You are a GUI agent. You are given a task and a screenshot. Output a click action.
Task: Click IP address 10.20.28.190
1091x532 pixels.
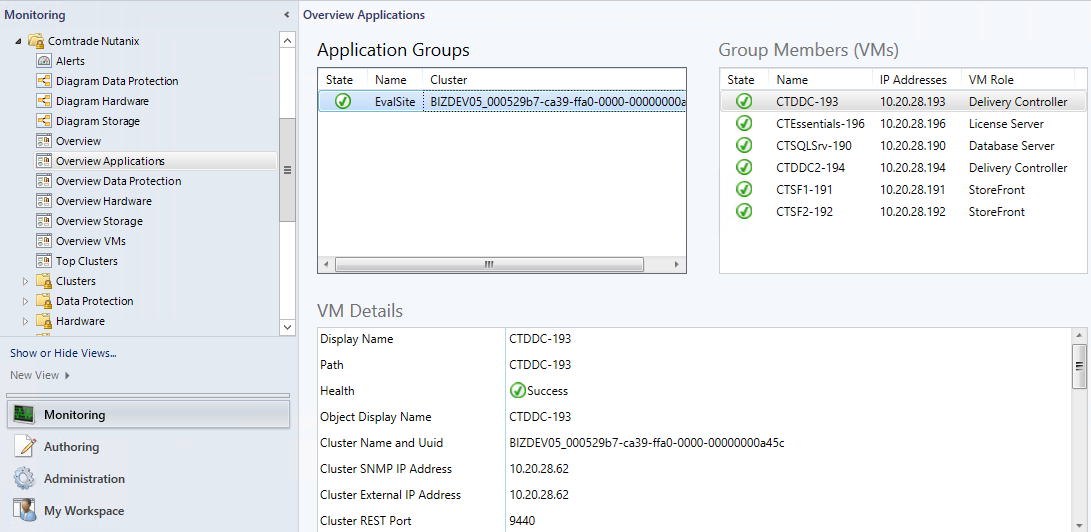pyautogui.click(x=913, y=146)
